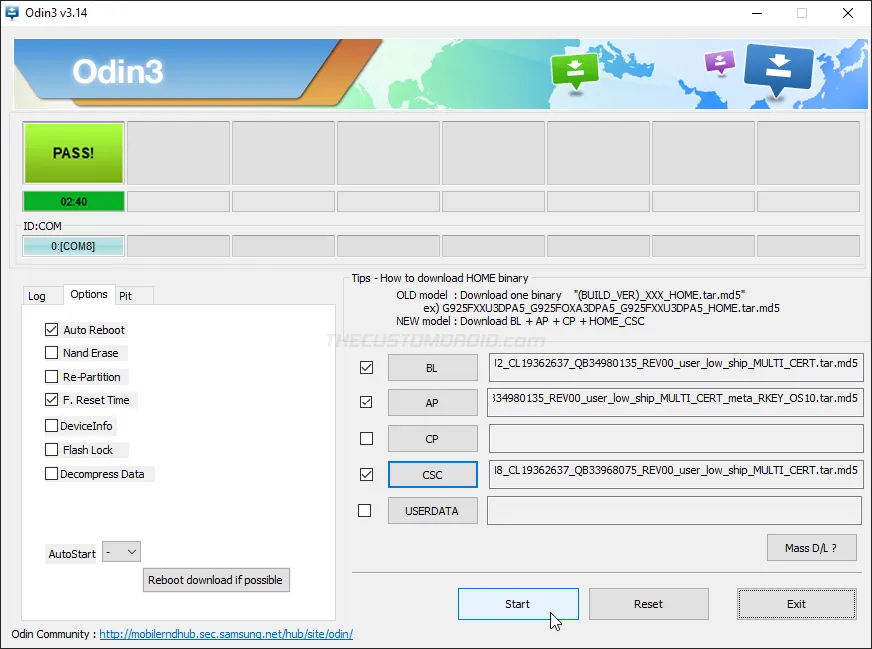Select the 0:[COM8] device port box
The height and width of the screenshot is (649, 872).
[x=73, y=245]
